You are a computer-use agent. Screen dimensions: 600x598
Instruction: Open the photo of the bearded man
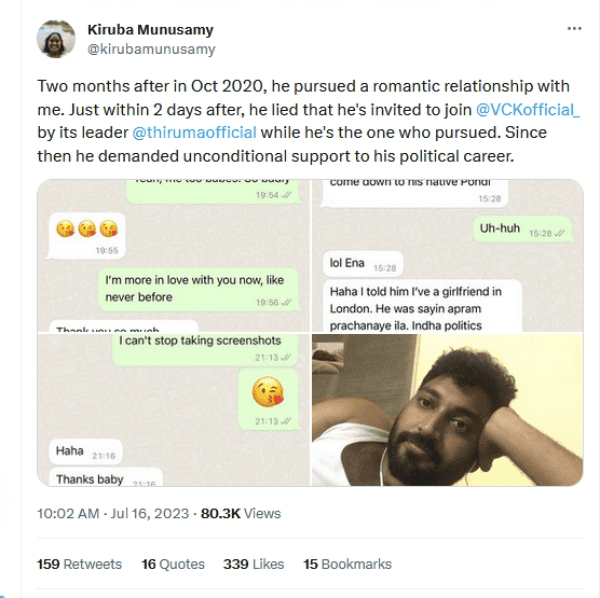(x=447, y=410)
